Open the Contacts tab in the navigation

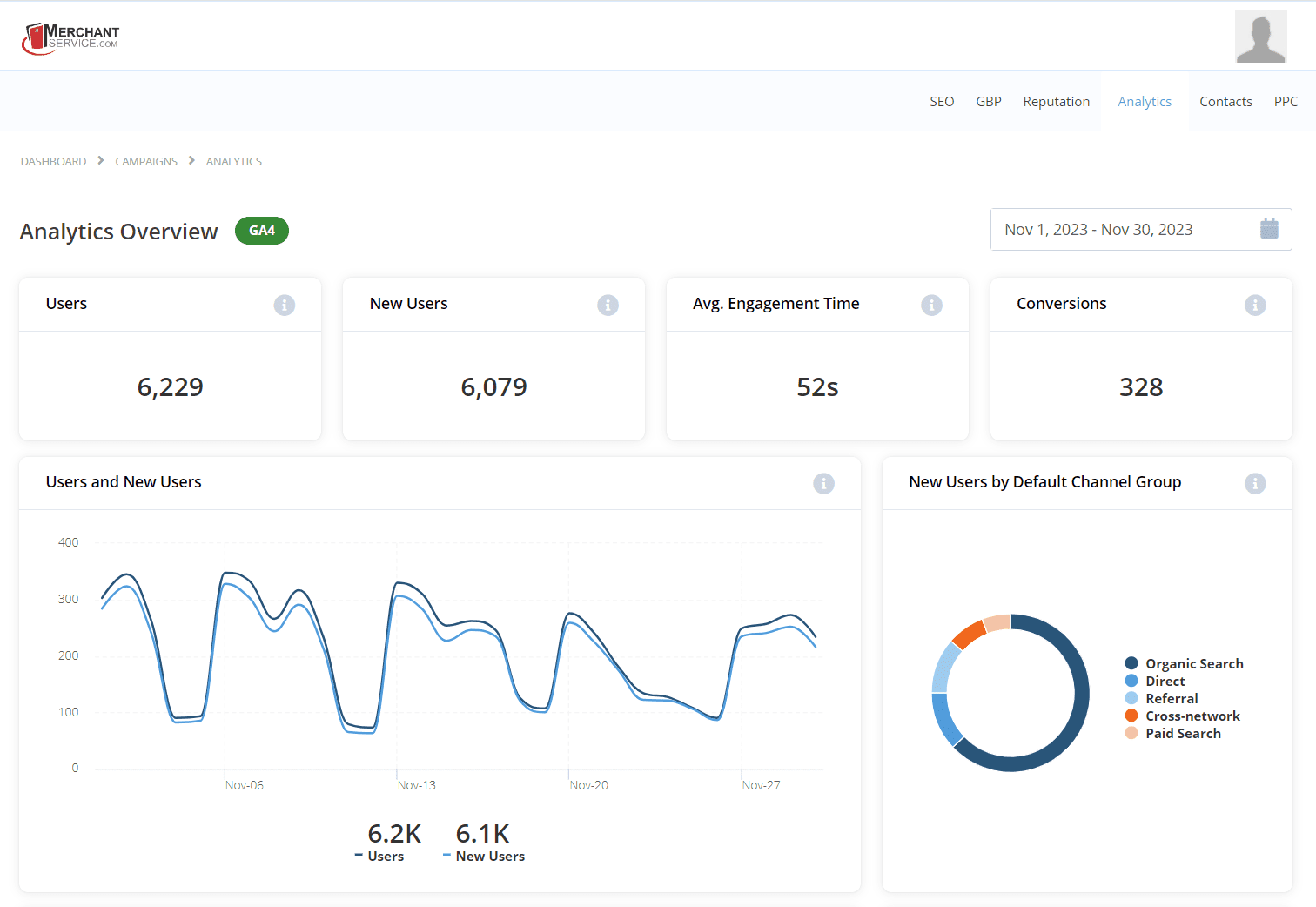click(x=1225, y=101)
